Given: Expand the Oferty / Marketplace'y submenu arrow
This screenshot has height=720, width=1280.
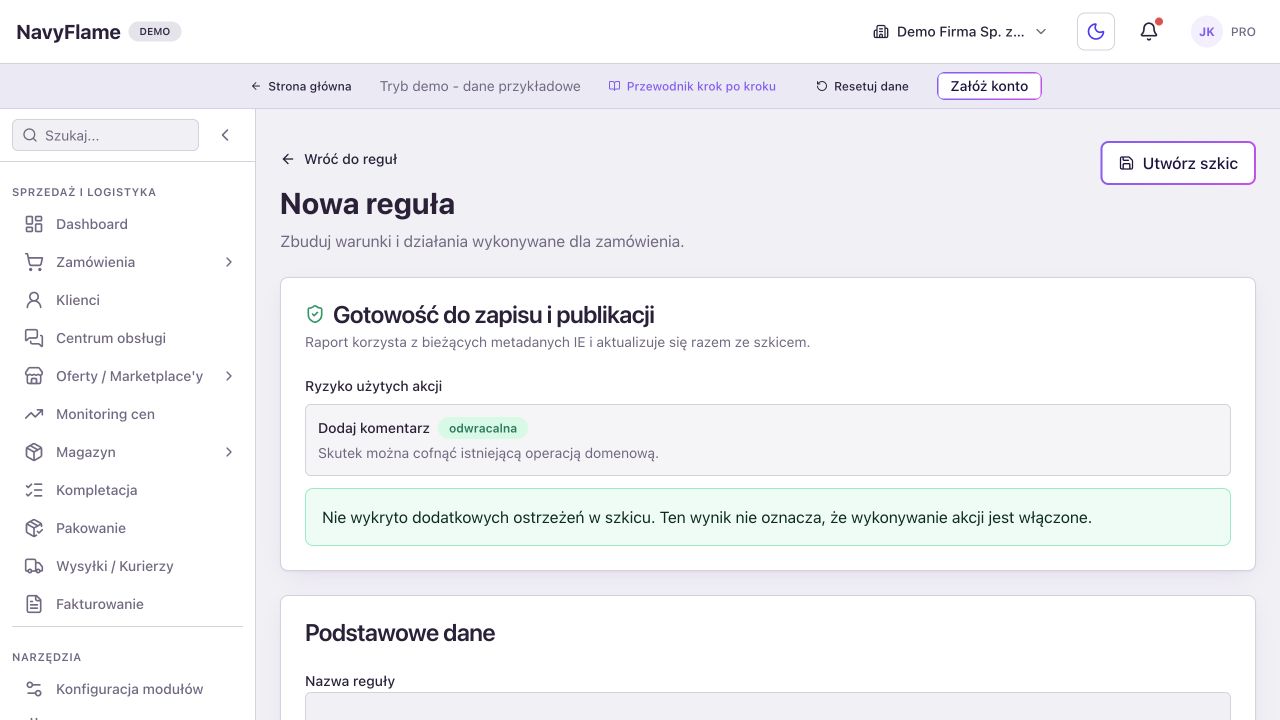Looking at the screenshot, I should click(x=229, y=376).
